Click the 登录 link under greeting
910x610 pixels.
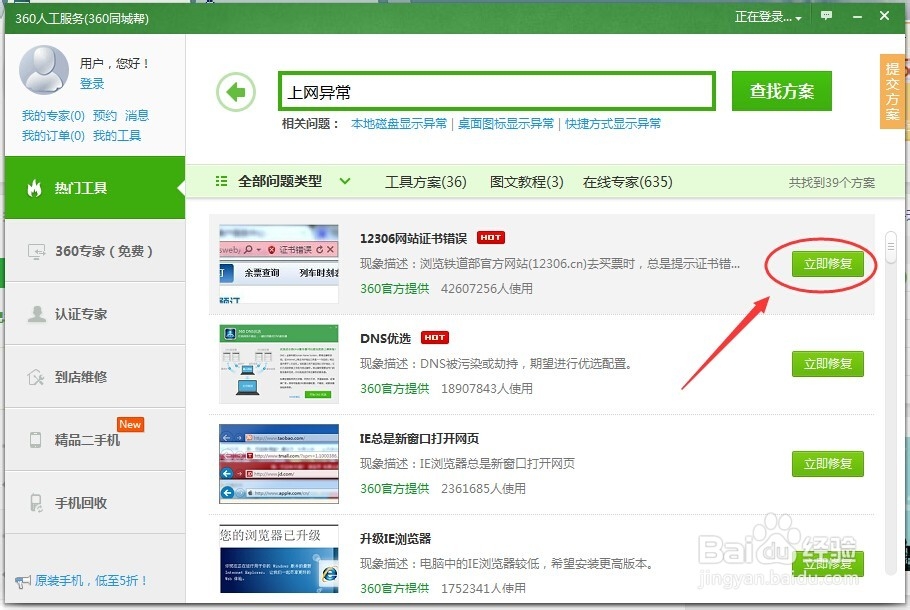tap(92, 84)
